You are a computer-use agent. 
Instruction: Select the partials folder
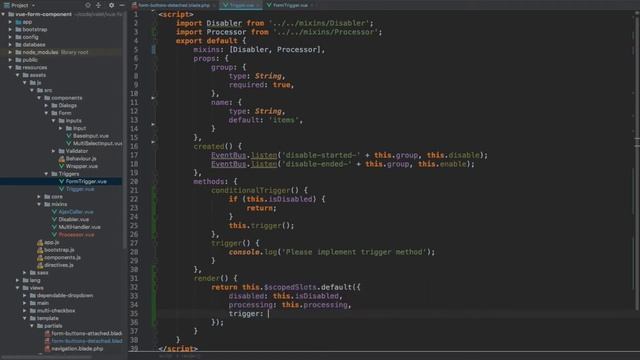pos(53,326)
